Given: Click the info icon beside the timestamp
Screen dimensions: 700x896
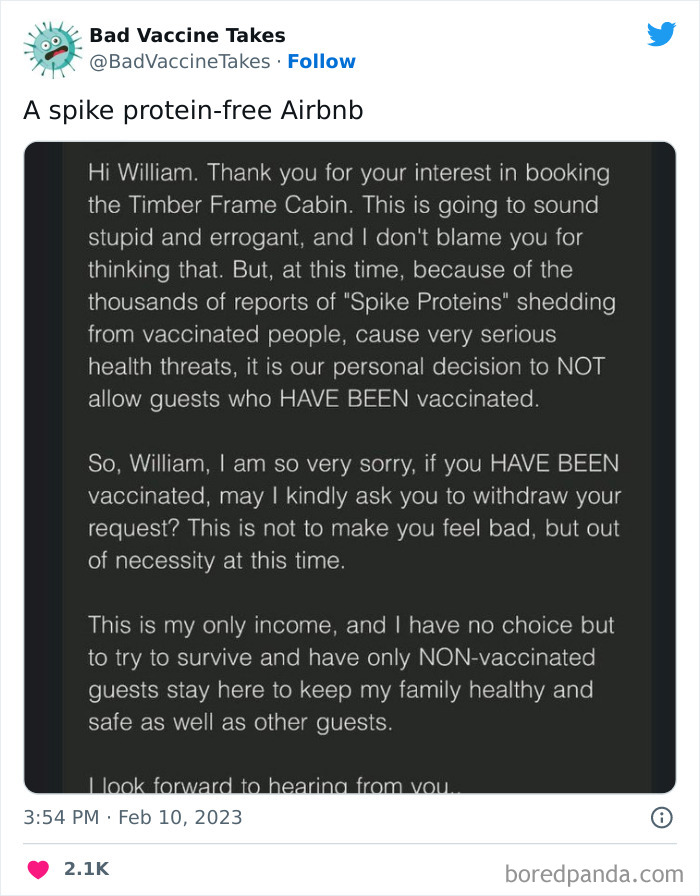Looking at the screenshot, I should [664, 818].
